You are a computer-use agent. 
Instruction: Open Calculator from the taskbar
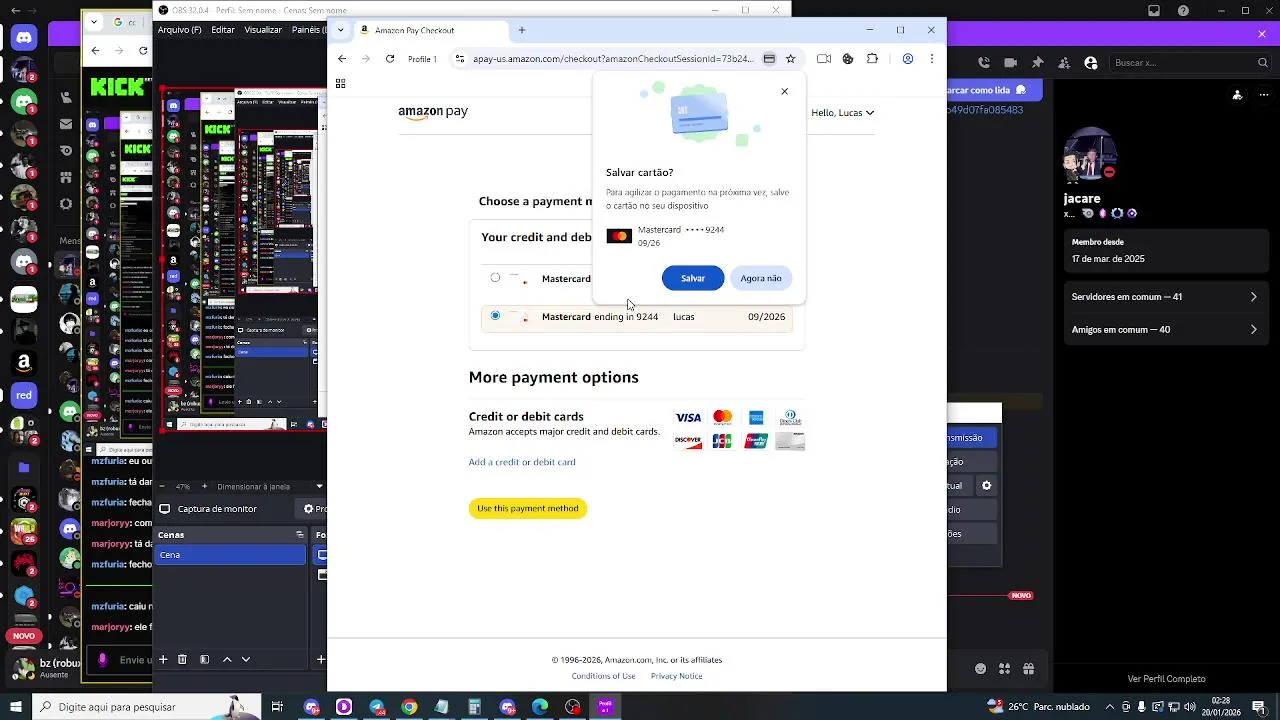475,707
